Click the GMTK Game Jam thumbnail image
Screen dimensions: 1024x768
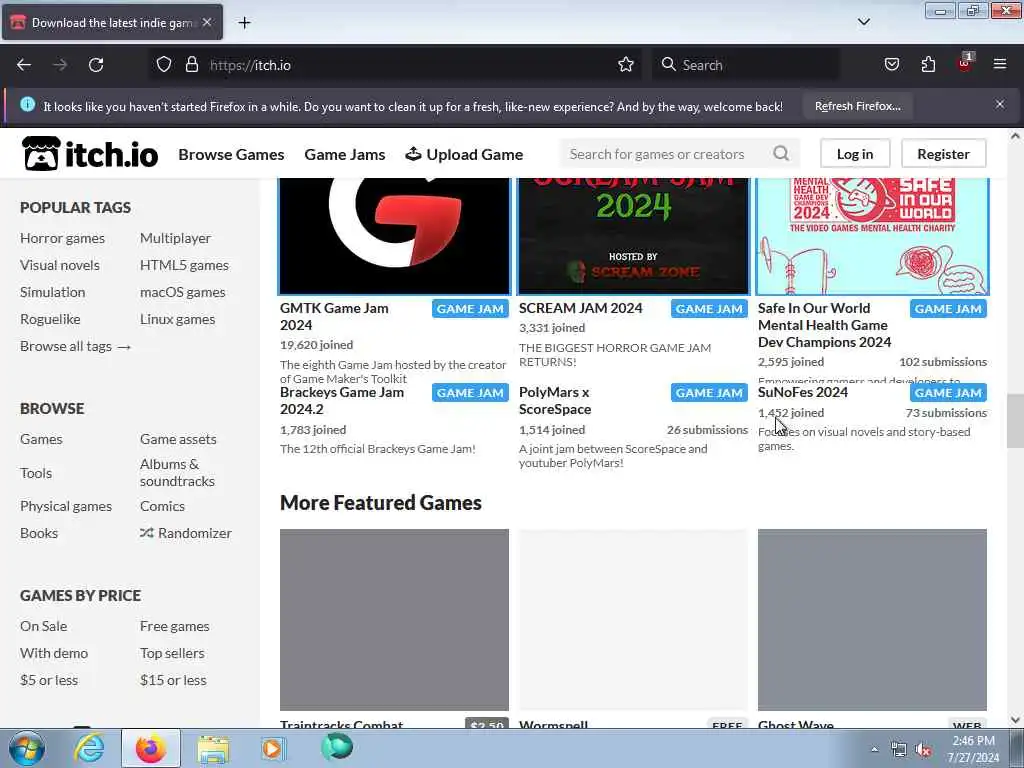(x=394, y=236)
